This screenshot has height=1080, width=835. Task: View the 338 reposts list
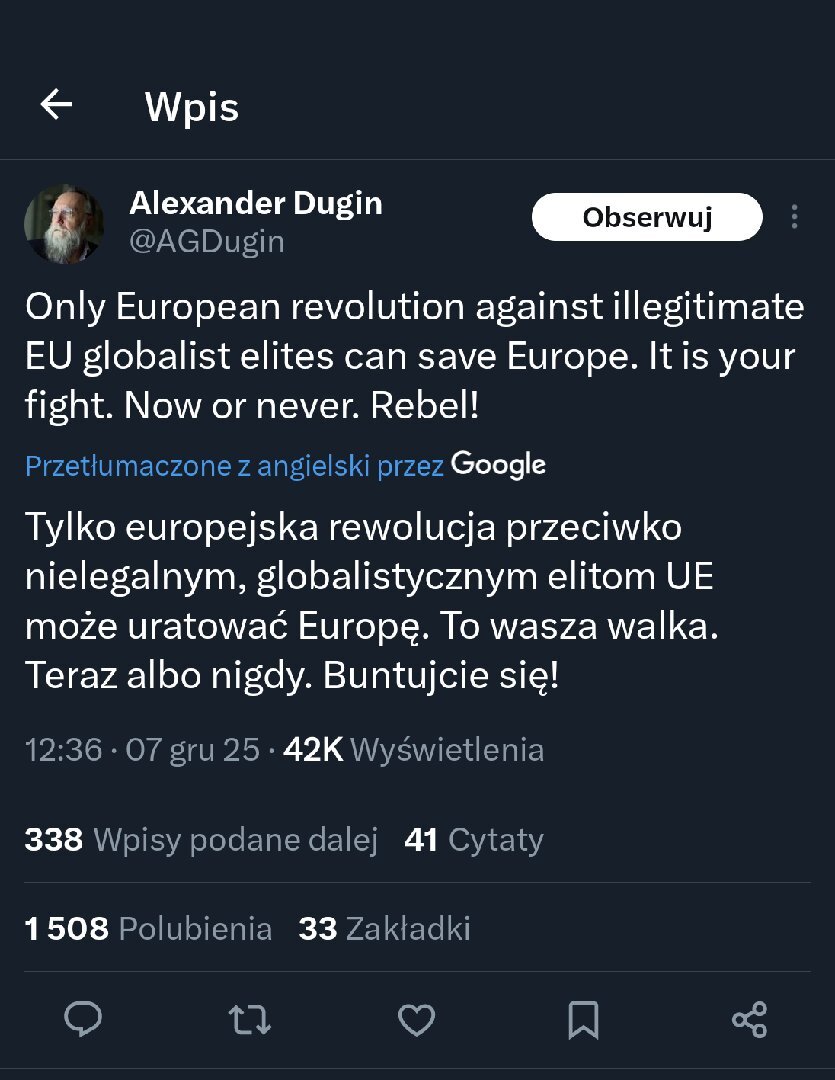click(201, 840)
